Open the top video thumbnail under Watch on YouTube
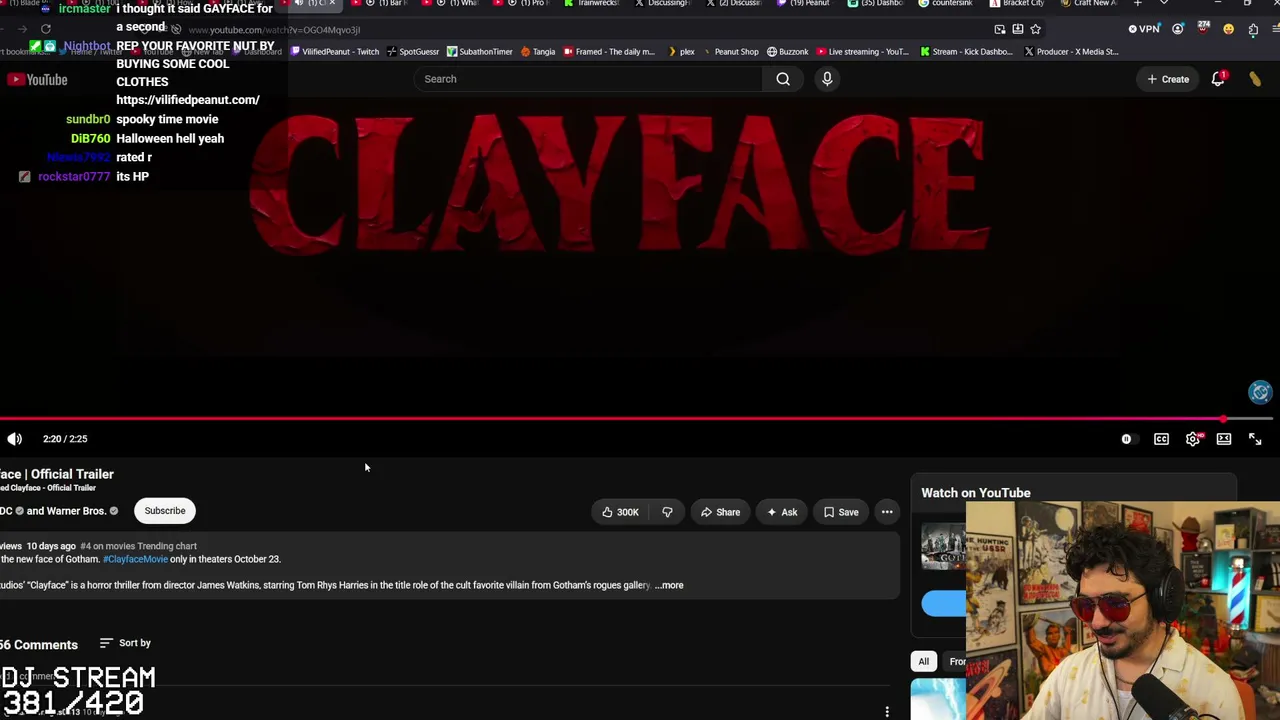Screen dimensions: 1280x720 coord(943,547)
